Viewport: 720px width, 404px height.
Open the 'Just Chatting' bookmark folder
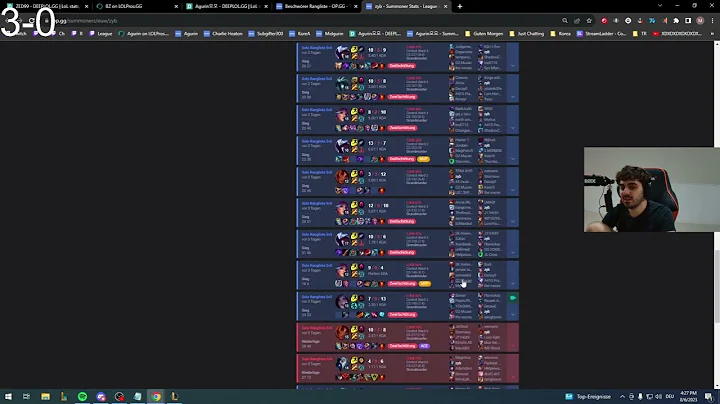pos(527,34)
